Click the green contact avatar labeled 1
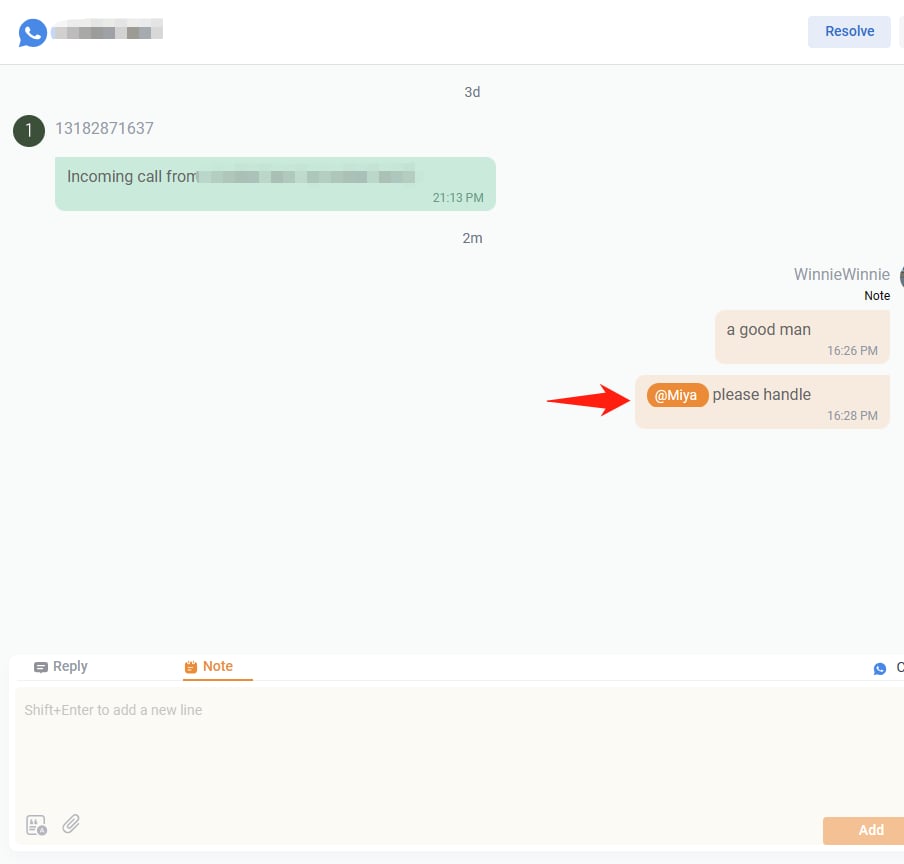 [29, 130]
